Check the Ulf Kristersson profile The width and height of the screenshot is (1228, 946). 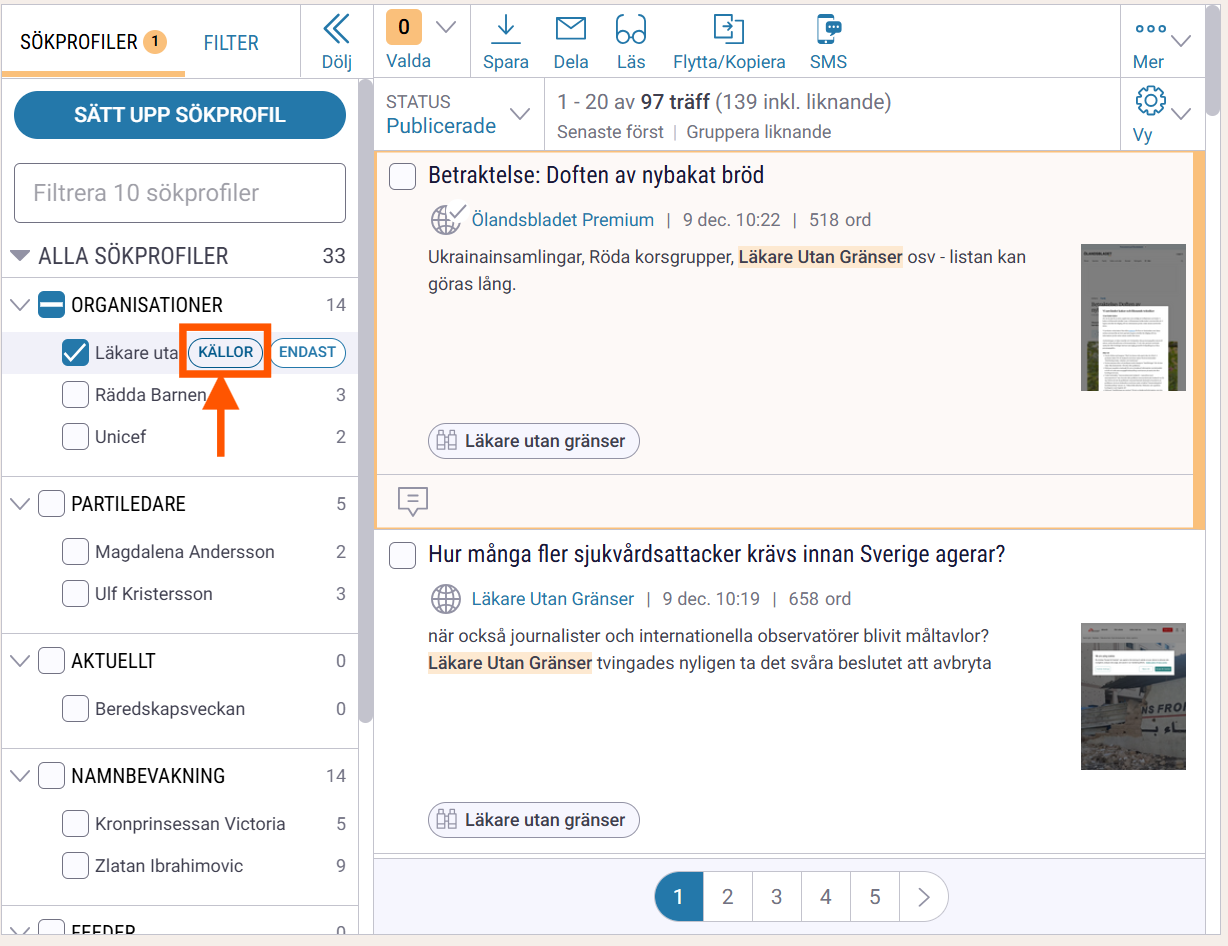click(x=75, y=594)
